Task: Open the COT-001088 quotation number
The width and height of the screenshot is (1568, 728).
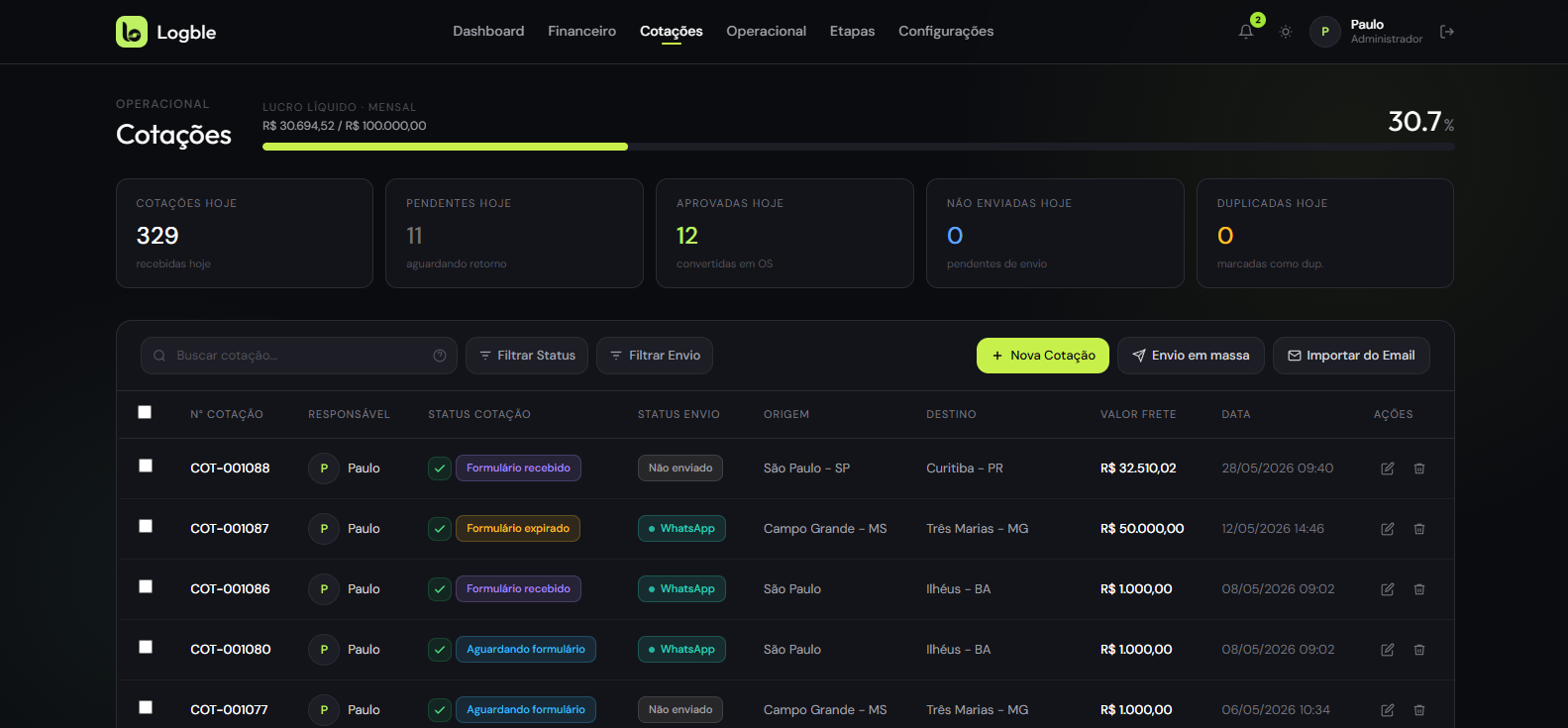Action: (230, 468)
